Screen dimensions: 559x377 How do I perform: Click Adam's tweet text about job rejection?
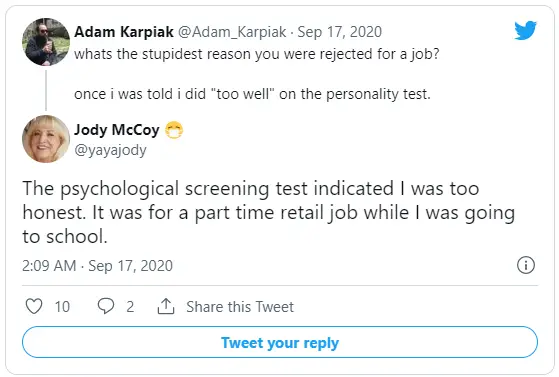[257, 74]
